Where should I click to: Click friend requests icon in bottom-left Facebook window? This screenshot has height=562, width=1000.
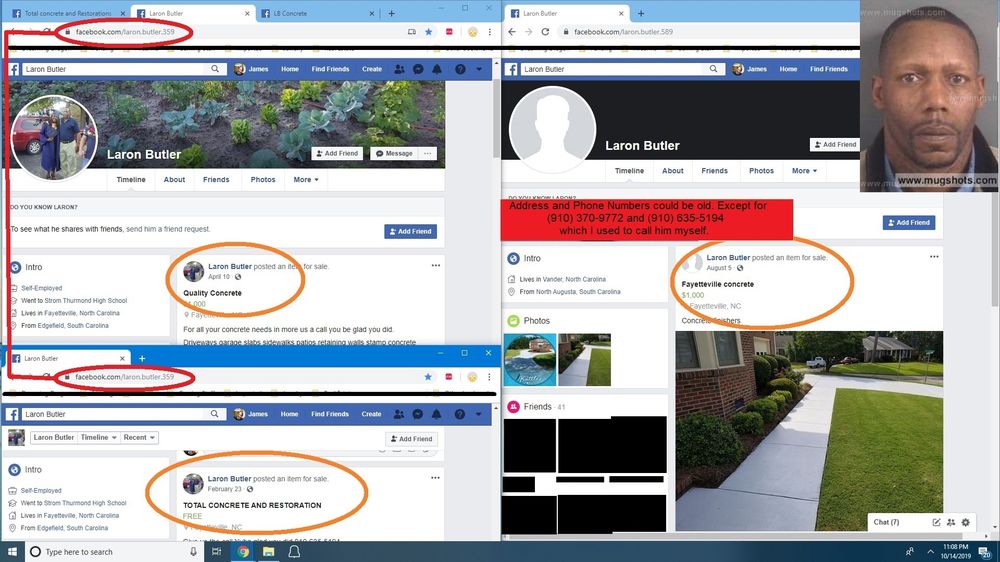[x=399, y=414]
